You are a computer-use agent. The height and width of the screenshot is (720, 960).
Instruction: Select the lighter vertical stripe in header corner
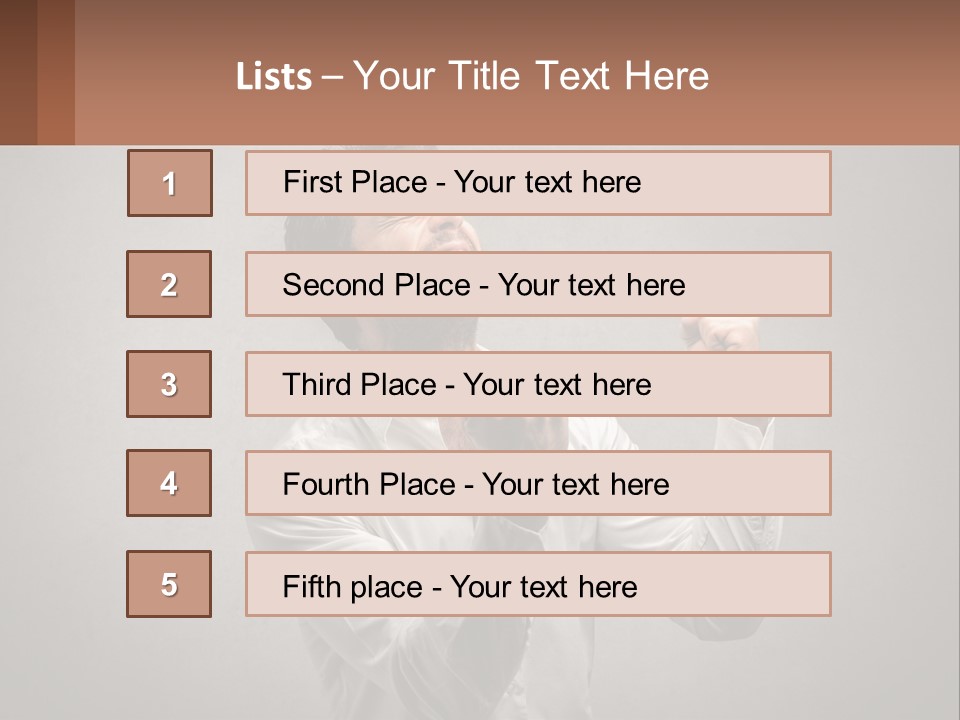(x=56, y=72)
